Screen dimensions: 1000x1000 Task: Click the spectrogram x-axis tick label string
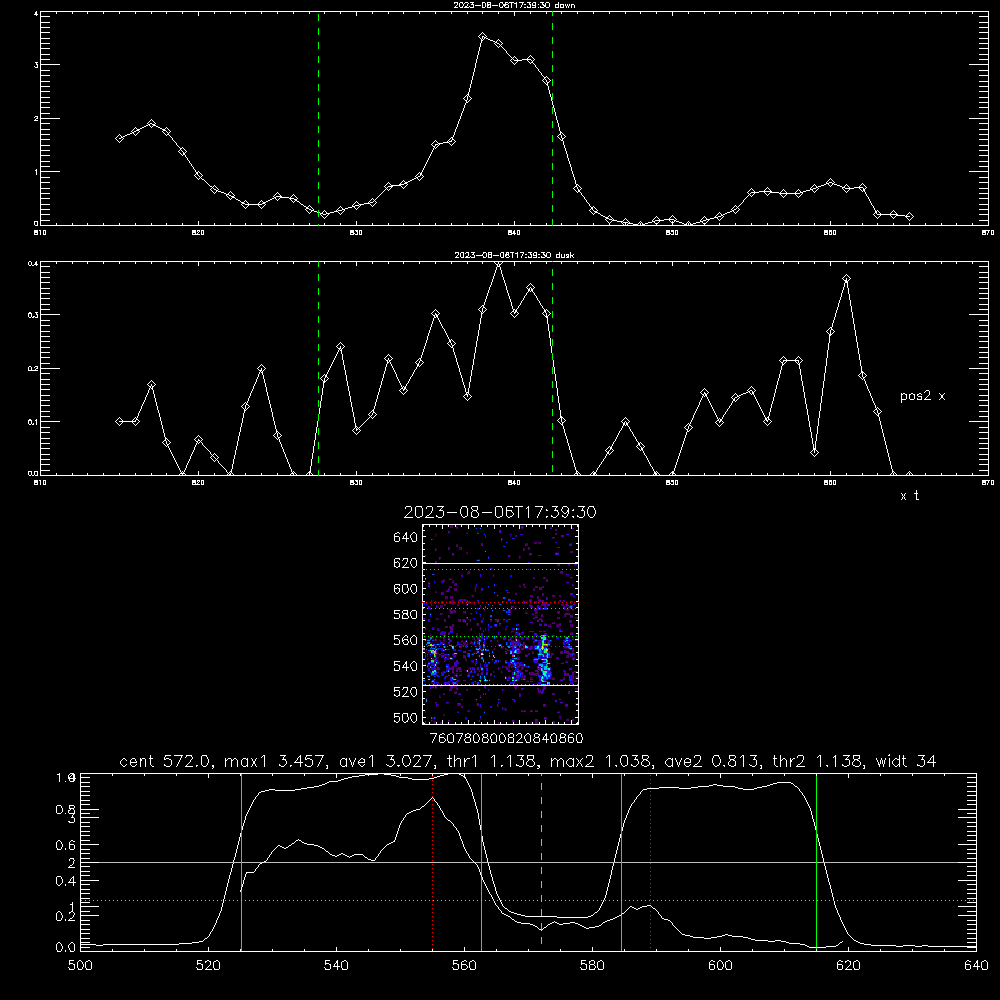[x=506, y=738]
